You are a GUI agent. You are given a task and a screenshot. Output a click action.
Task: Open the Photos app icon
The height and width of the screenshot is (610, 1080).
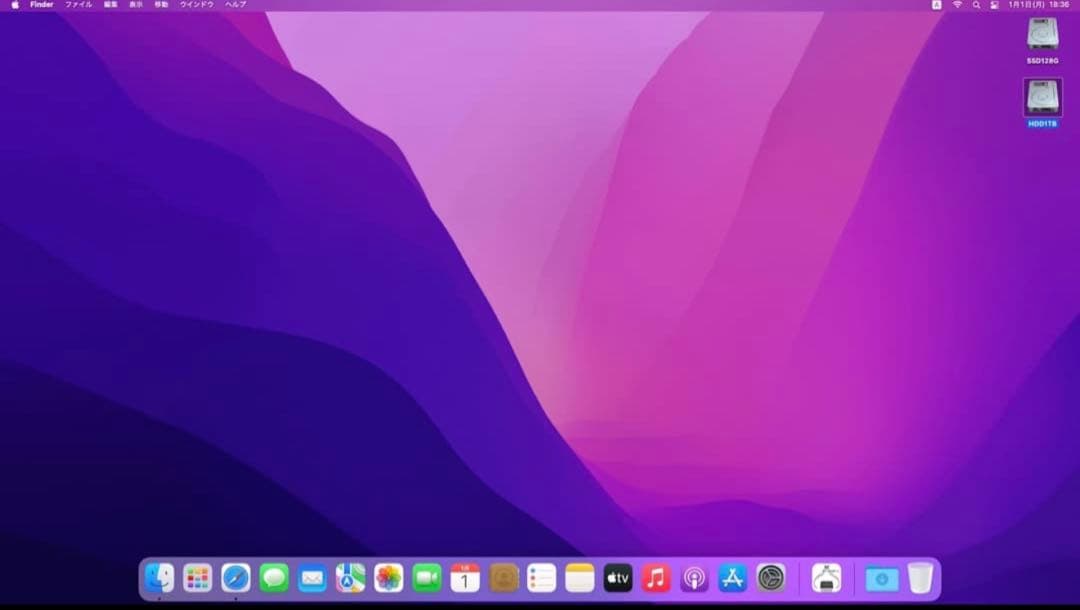pyautogui.click(x=389, y=577)
